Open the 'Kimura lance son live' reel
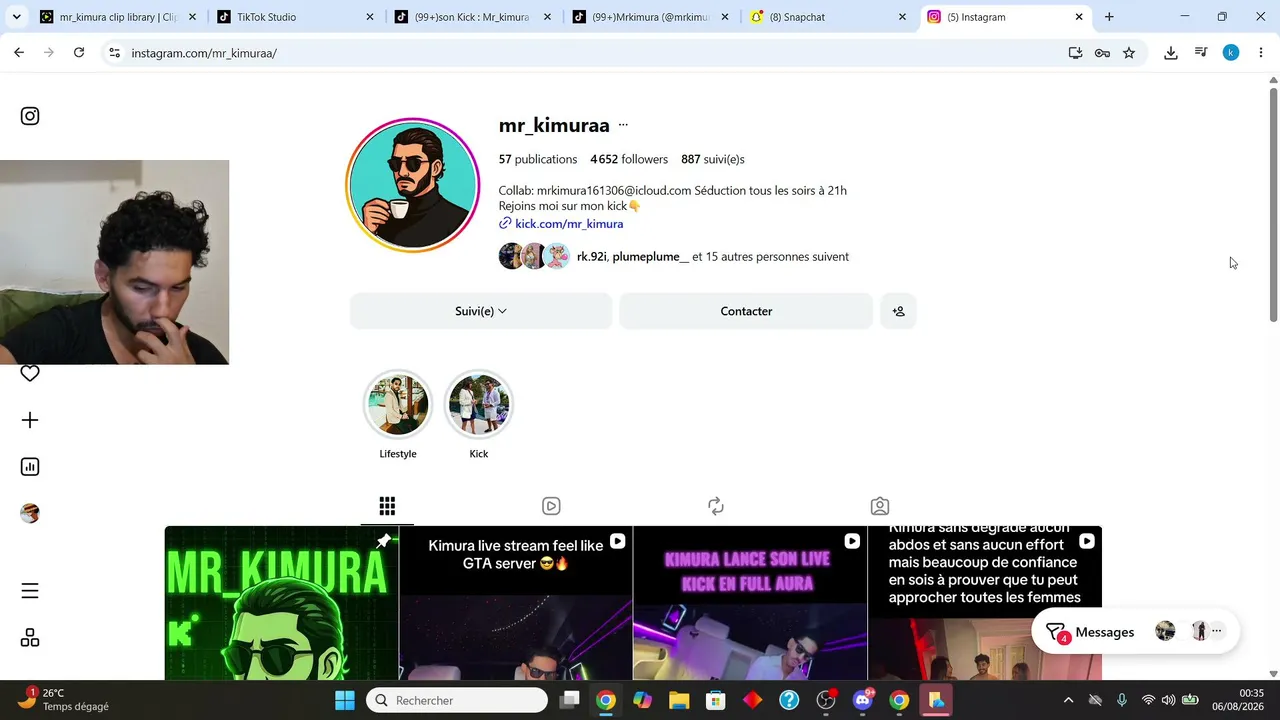Screen dimensions: 1280x720 pos(750,603)
